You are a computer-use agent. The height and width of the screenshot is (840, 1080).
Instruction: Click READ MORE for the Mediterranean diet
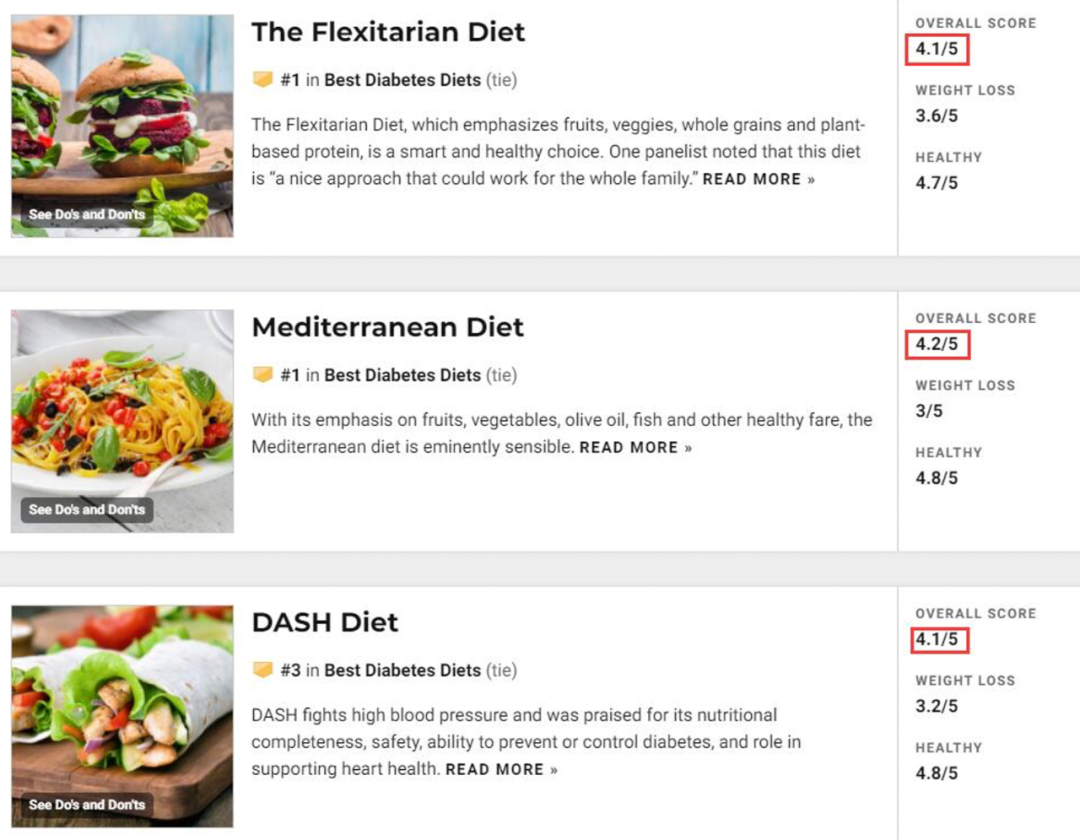point(635,448)
